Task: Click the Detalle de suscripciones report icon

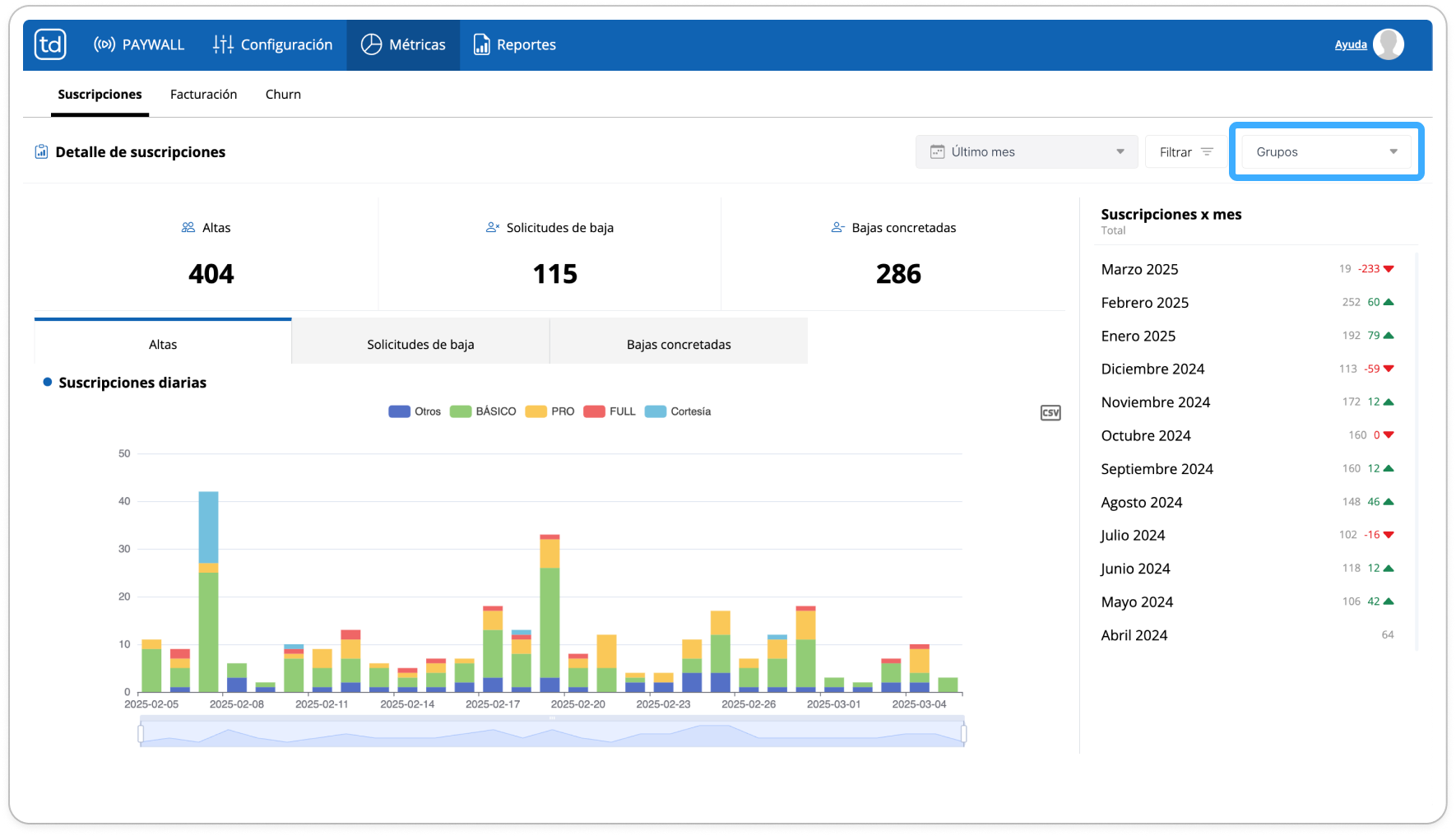Action: (x=41, y=151)
